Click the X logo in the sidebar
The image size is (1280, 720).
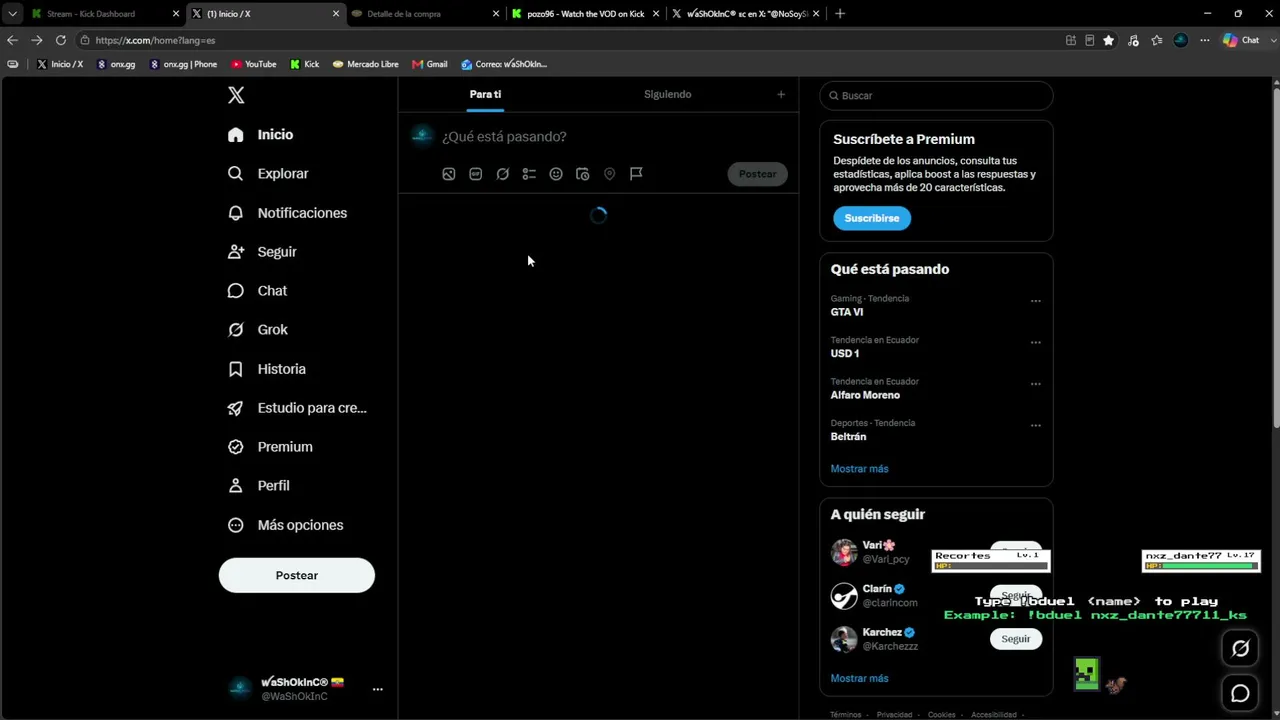[236, 95]
